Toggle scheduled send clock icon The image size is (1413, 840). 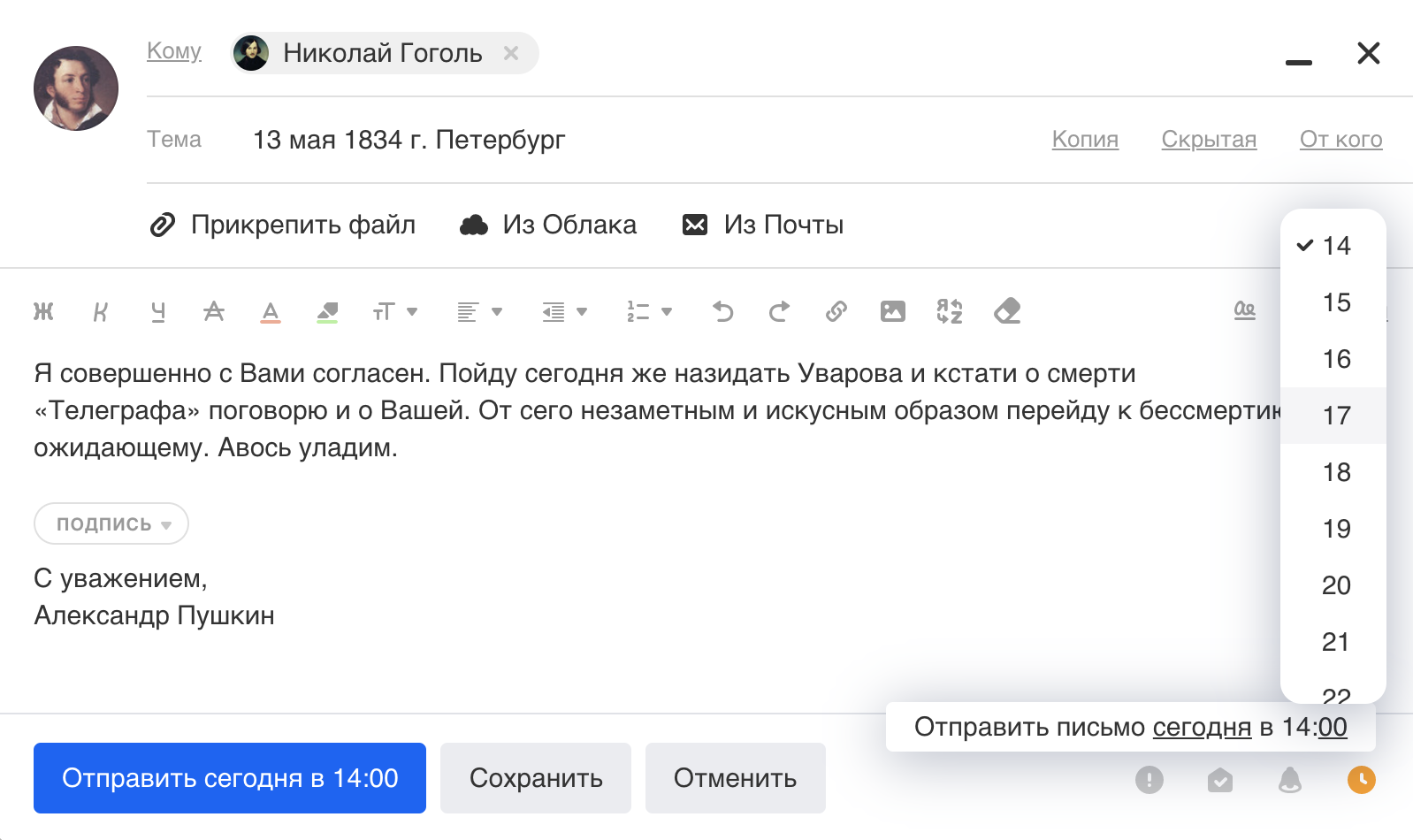1362,780
